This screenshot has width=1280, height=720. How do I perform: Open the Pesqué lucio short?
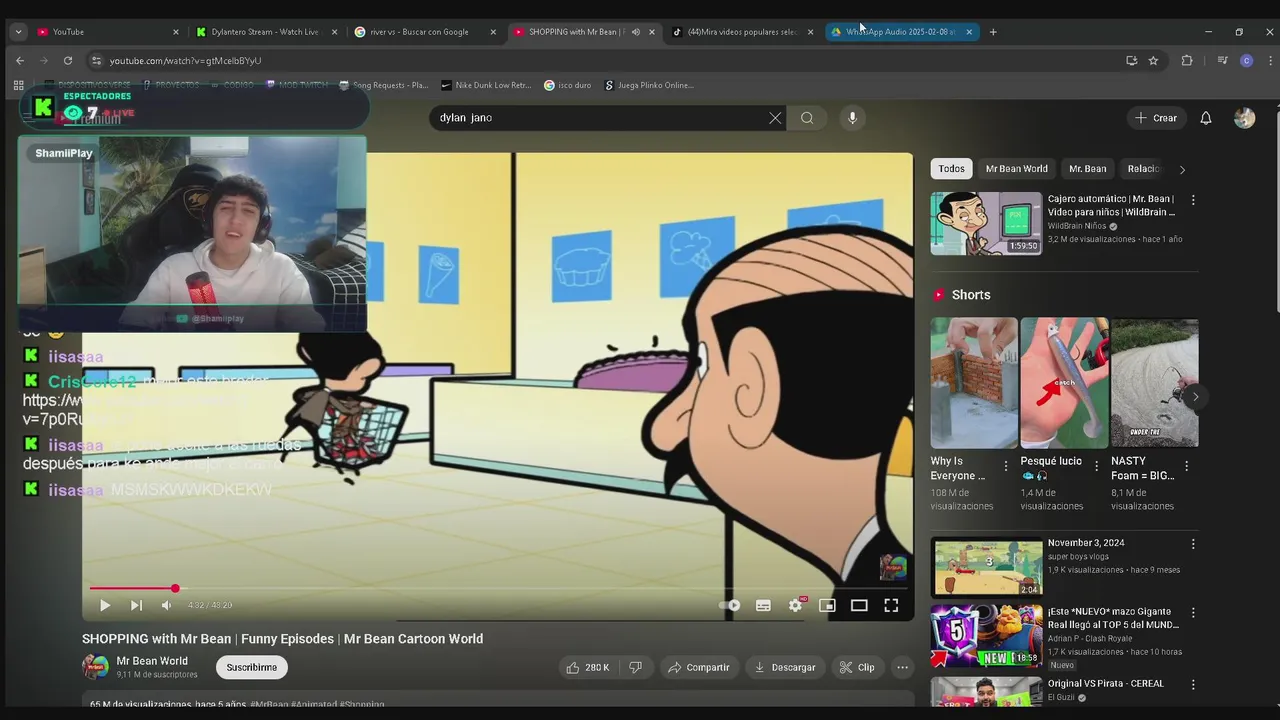[x=1064, y=383]
